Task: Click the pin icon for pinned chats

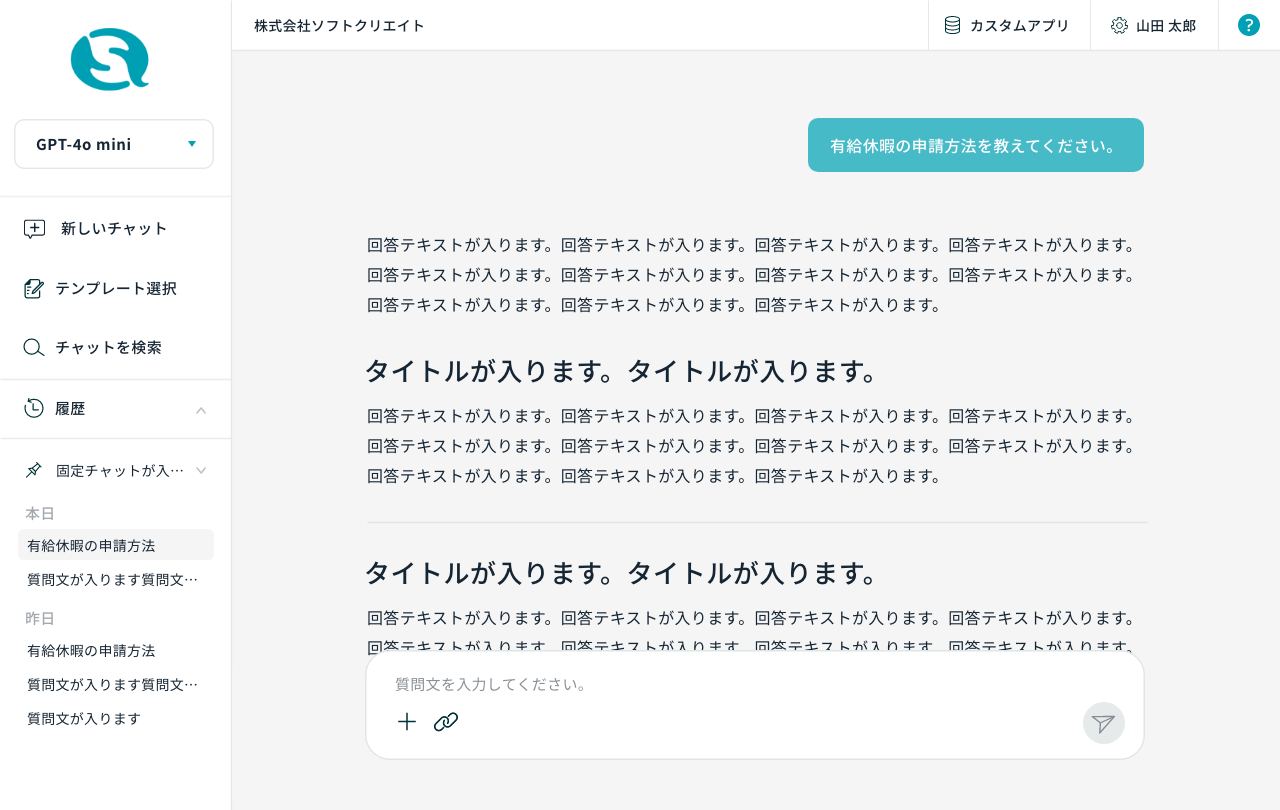Action: coord(34,470)
